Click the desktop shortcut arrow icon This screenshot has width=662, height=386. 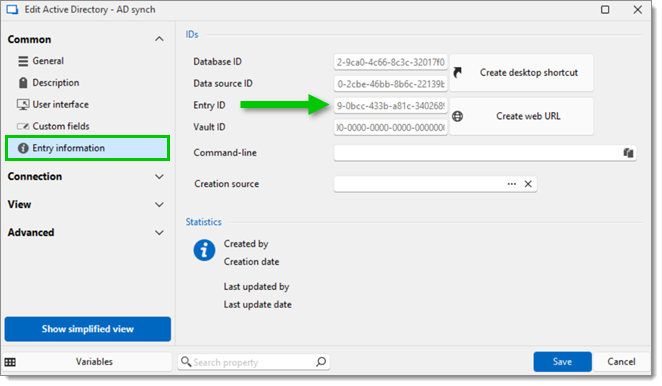[458, 73]
